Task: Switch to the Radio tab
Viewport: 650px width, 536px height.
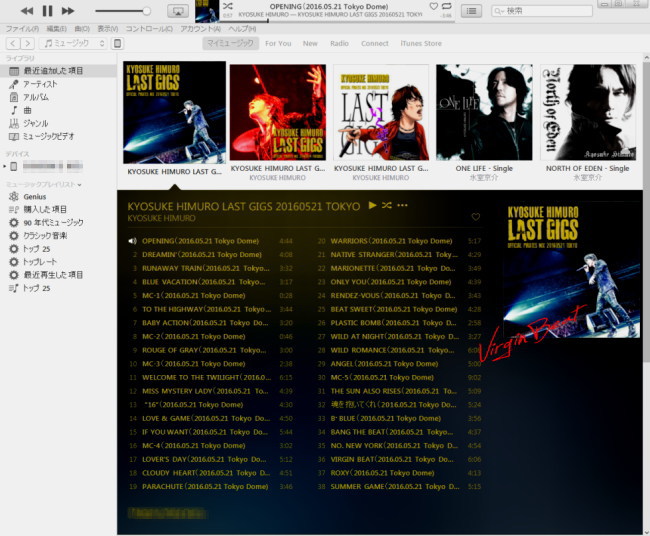Action: (340, 43)
